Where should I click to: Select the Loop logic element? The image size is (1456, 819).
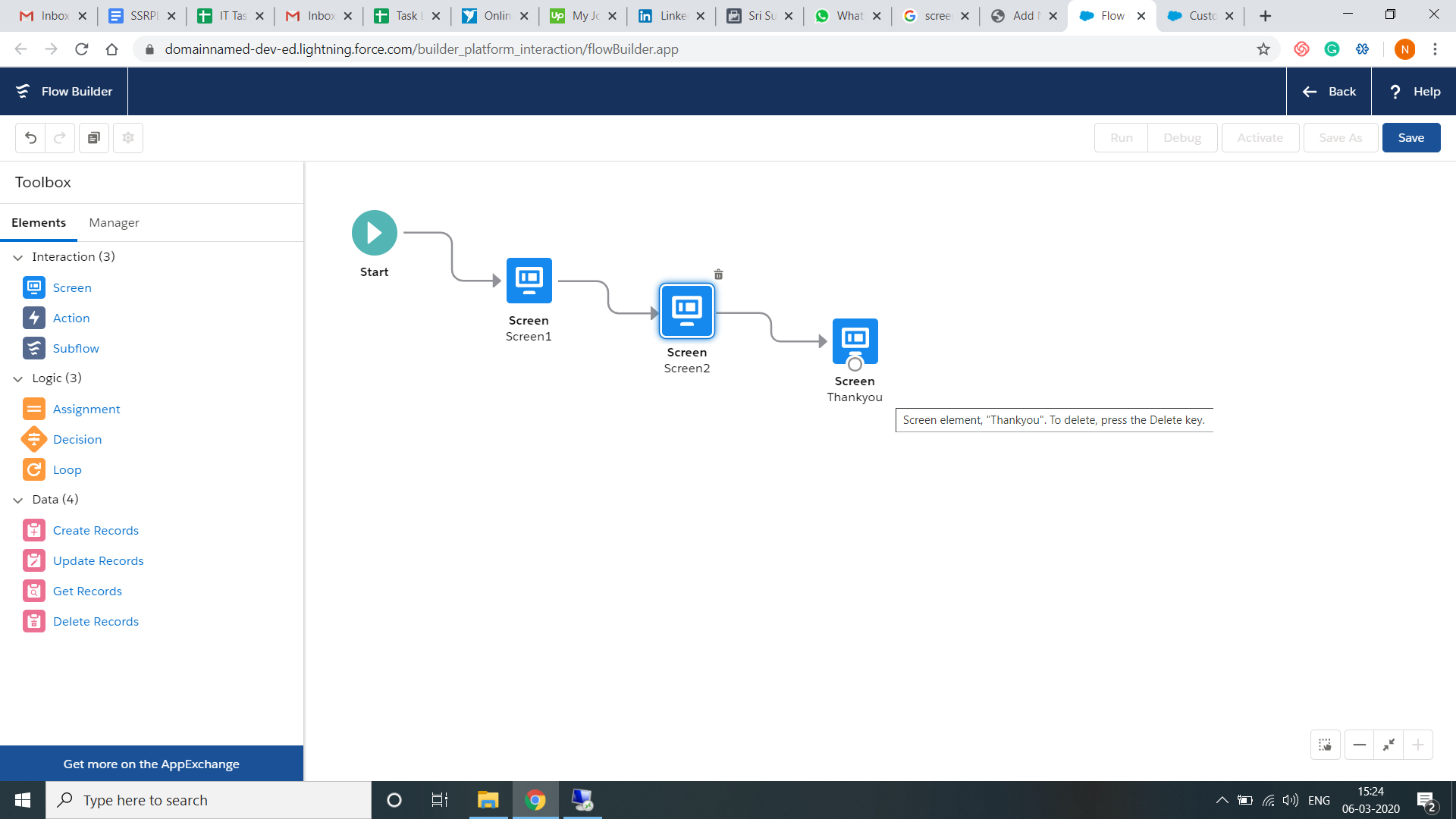pyautogui.click(x=67, y=469)
